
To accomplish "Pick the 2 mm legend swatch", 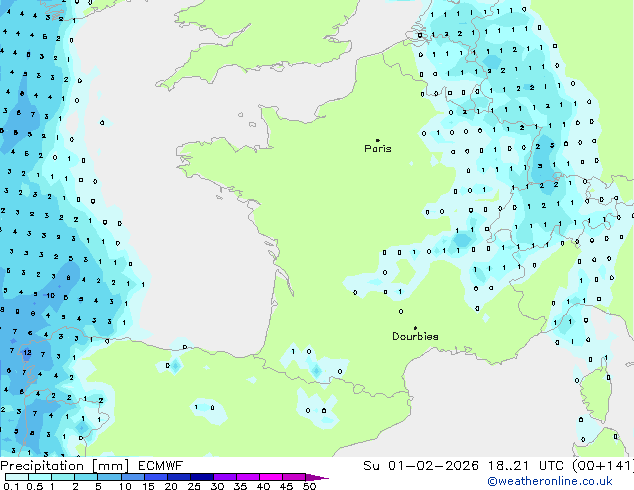I will 86,477.
